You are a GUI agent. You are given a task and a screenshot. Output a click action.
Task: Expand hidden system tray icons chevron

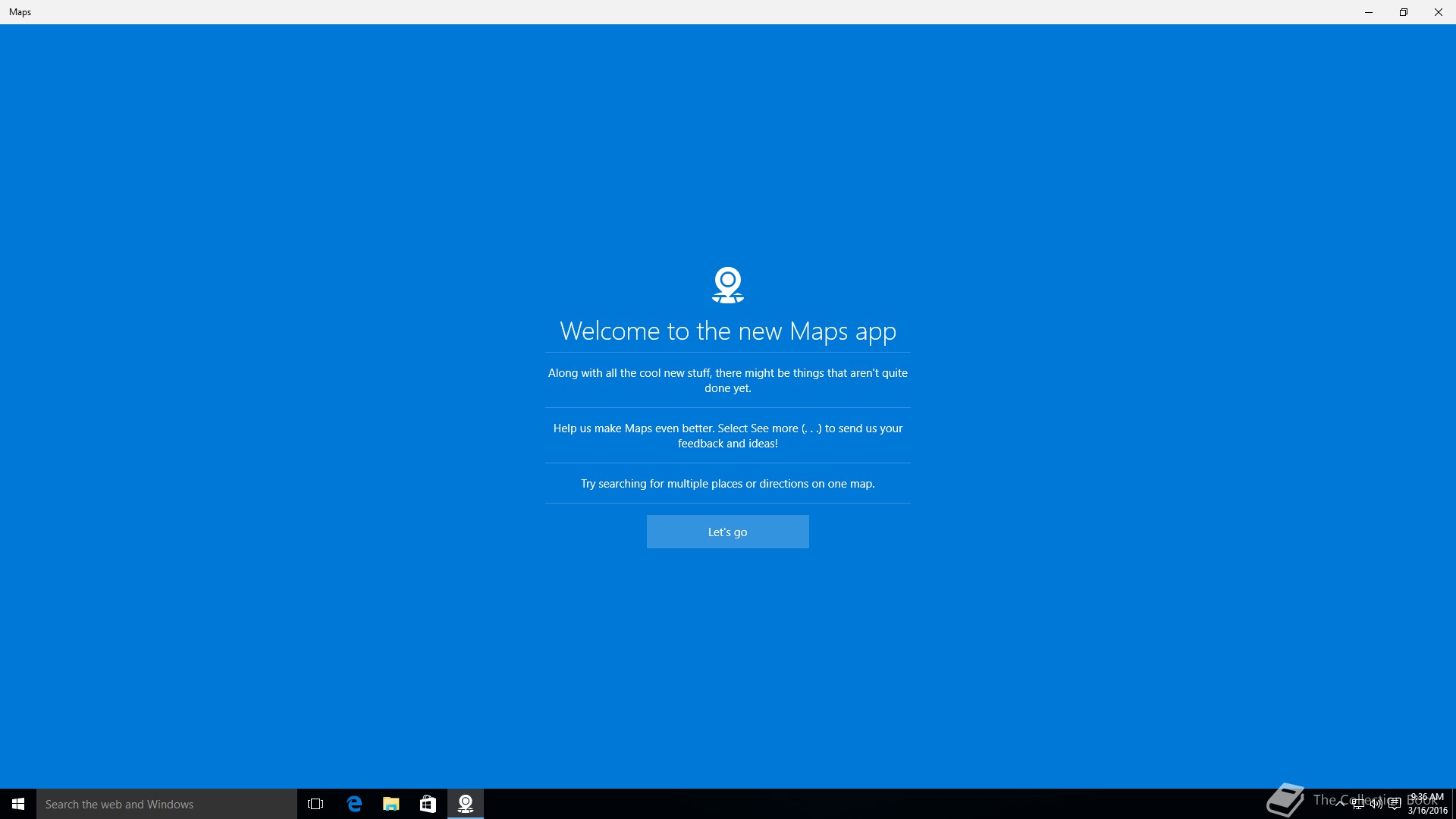pos(1340,804)
